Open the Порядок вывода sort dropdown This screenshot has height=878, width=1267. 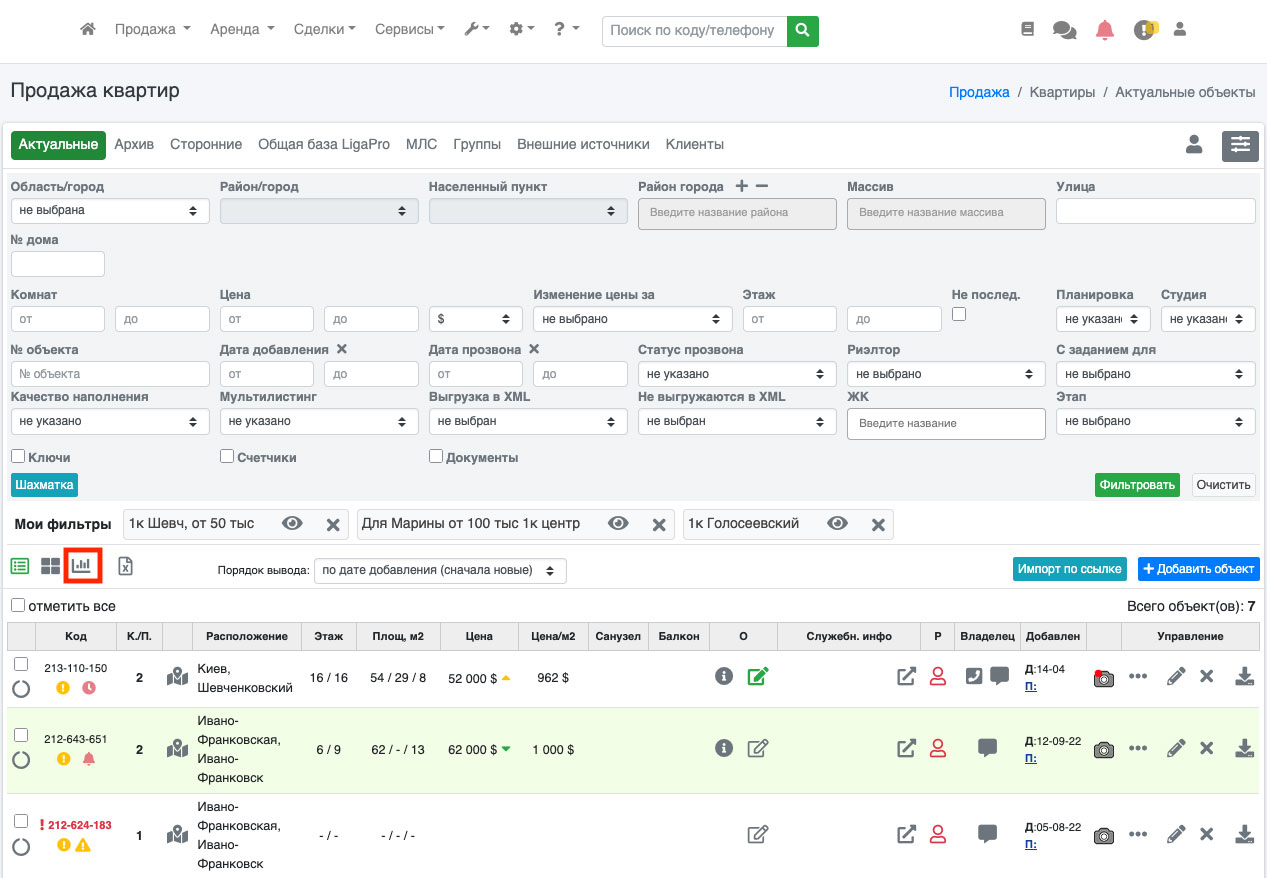pyautogui.click(x=440, y=570)
